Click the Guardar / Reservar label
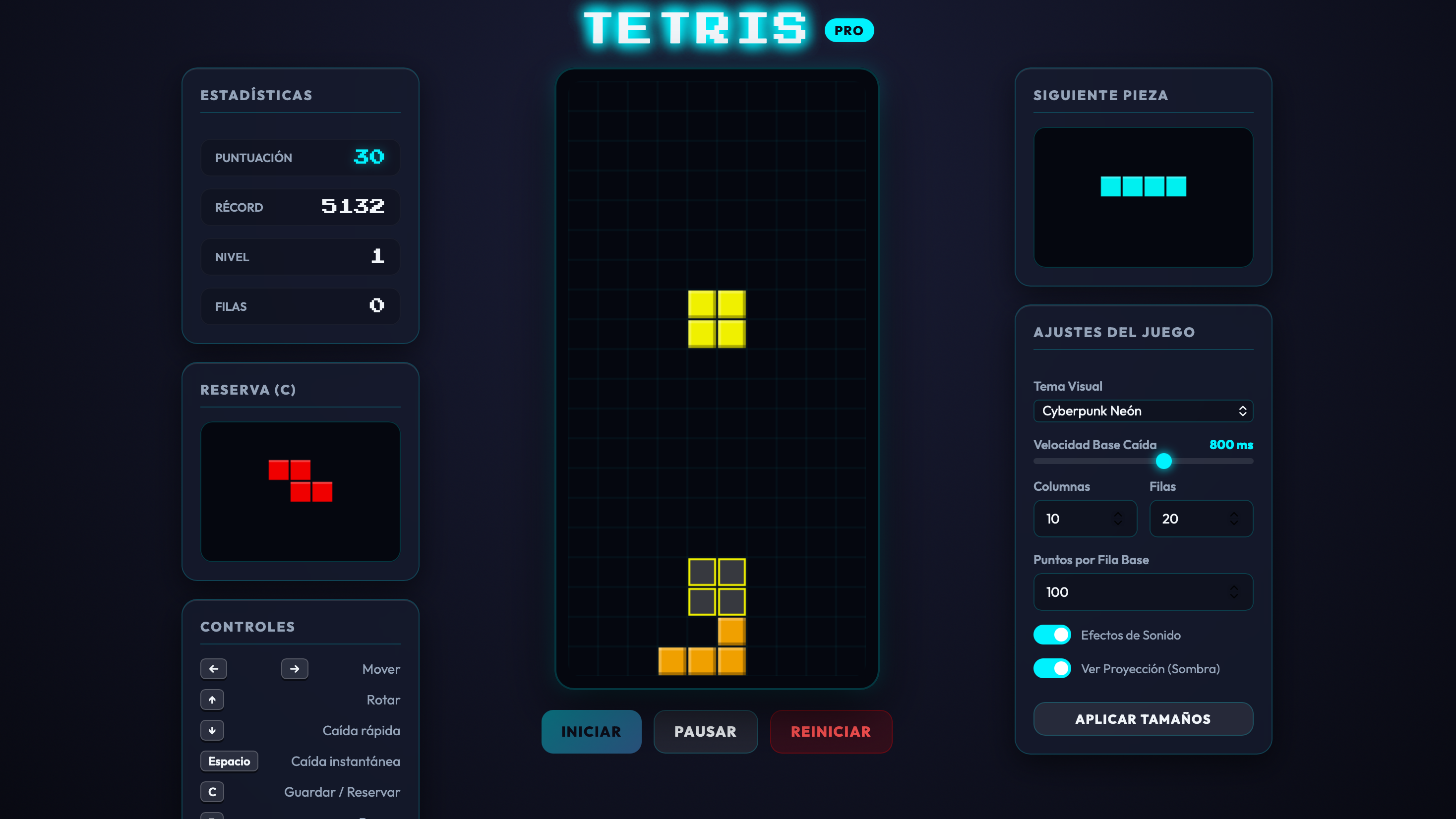 coord(342,792)
